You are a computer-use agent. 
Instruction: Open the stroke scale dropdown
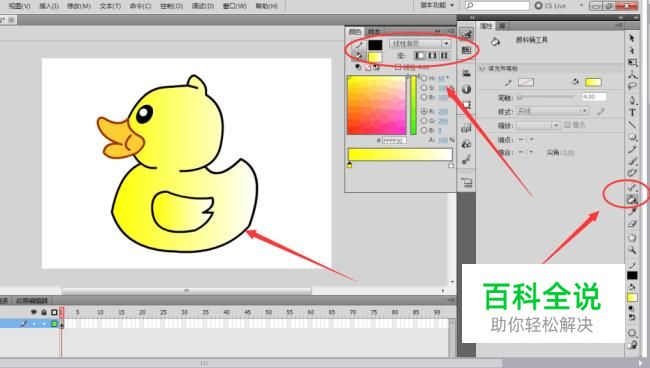pyautogui.click(x=538, y=125)
